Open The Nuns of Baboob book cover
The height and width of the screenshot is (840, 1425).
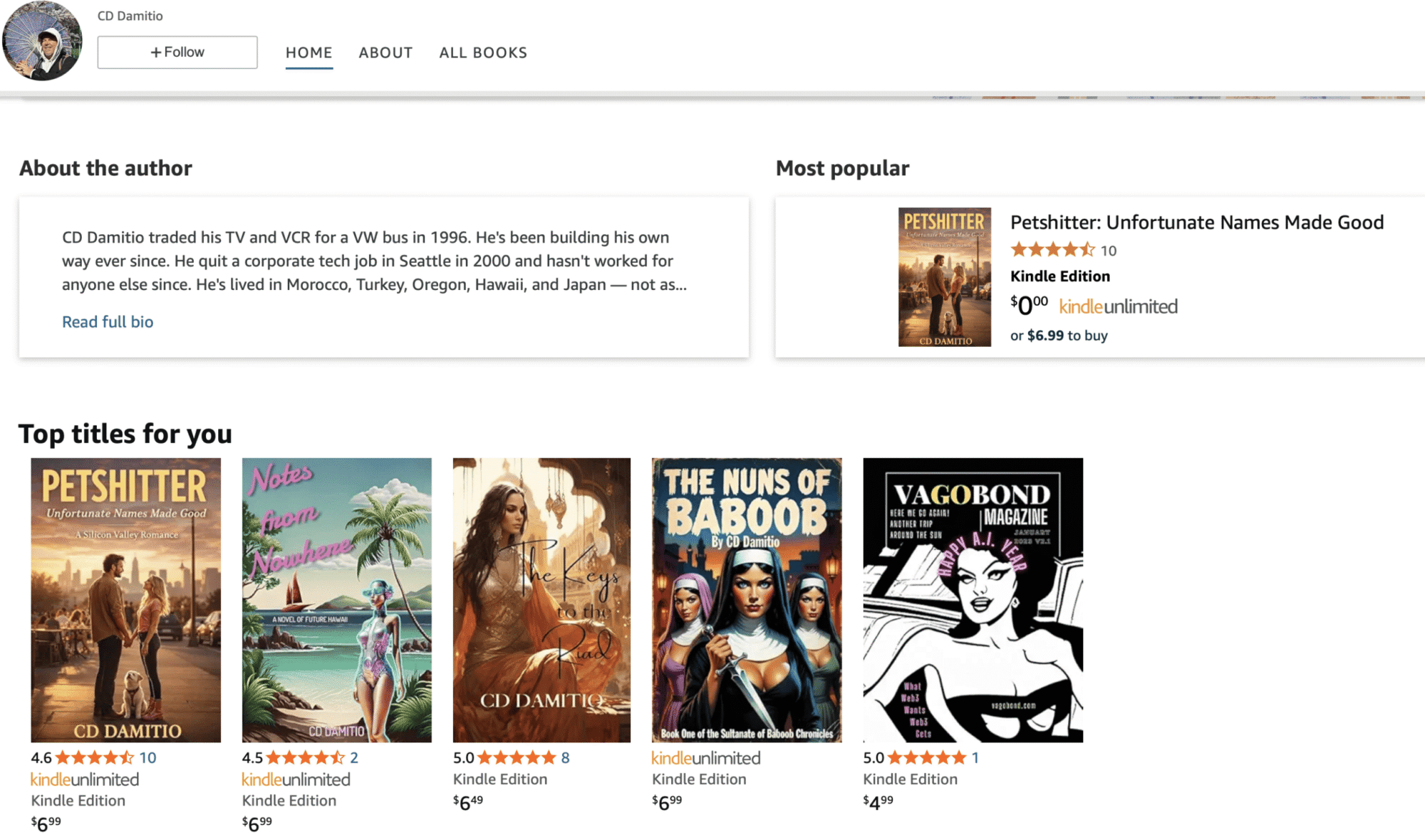(747, 600)
